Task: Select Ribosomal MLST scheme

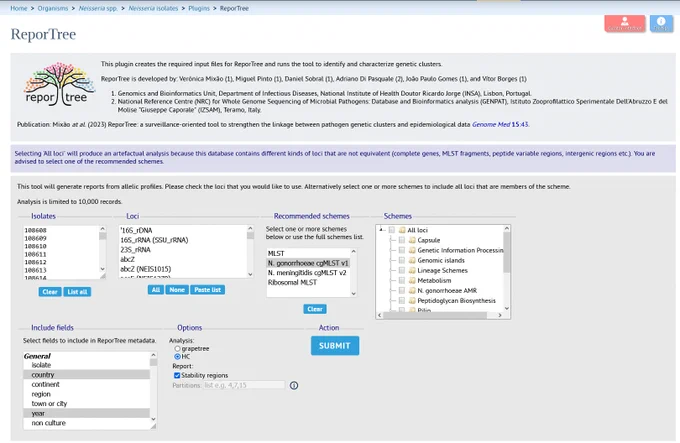Action: point(307,282)
